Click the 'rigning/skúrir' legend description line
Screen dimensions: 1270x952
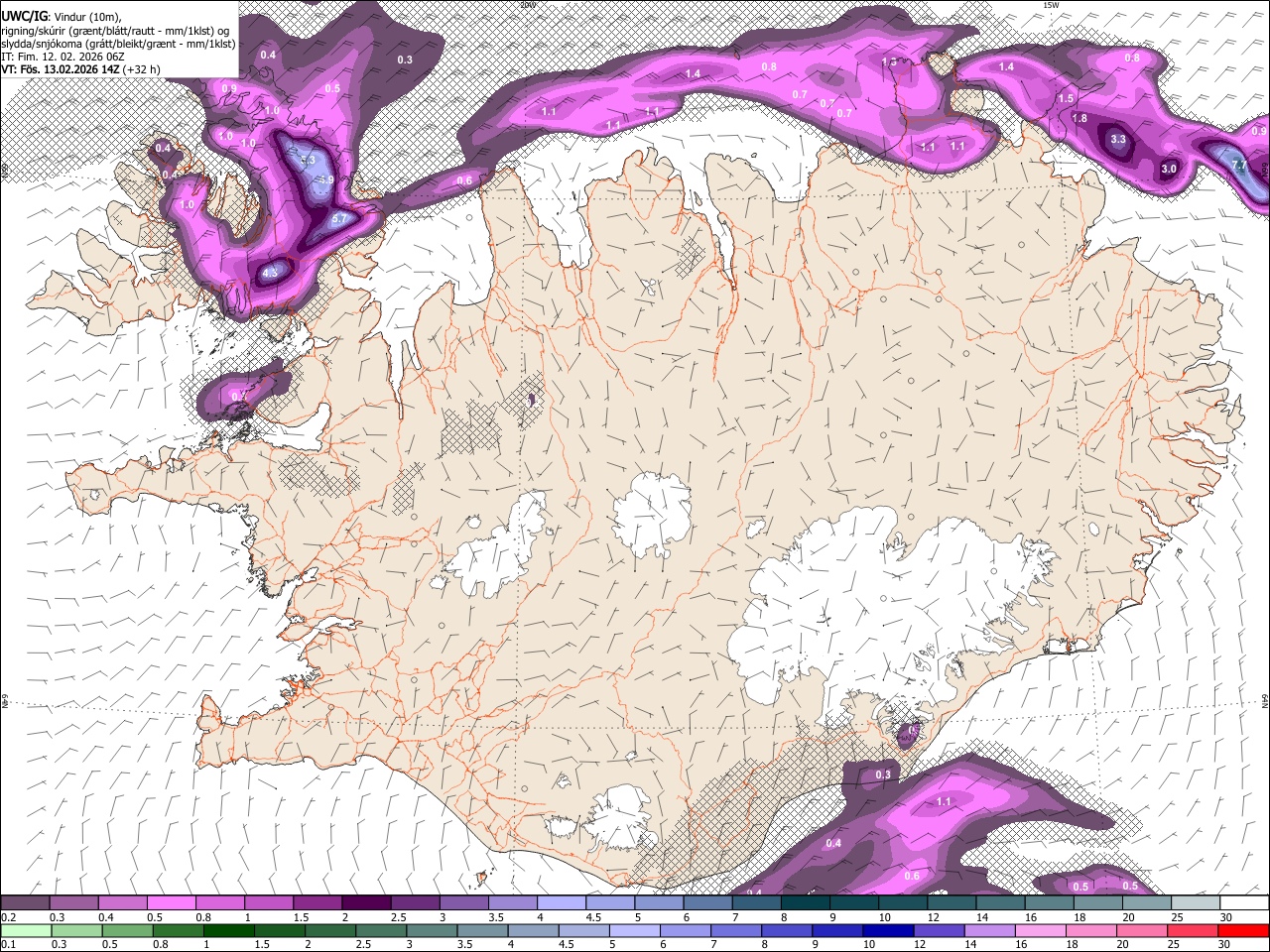pyautogui.click(x=115, y=30)
